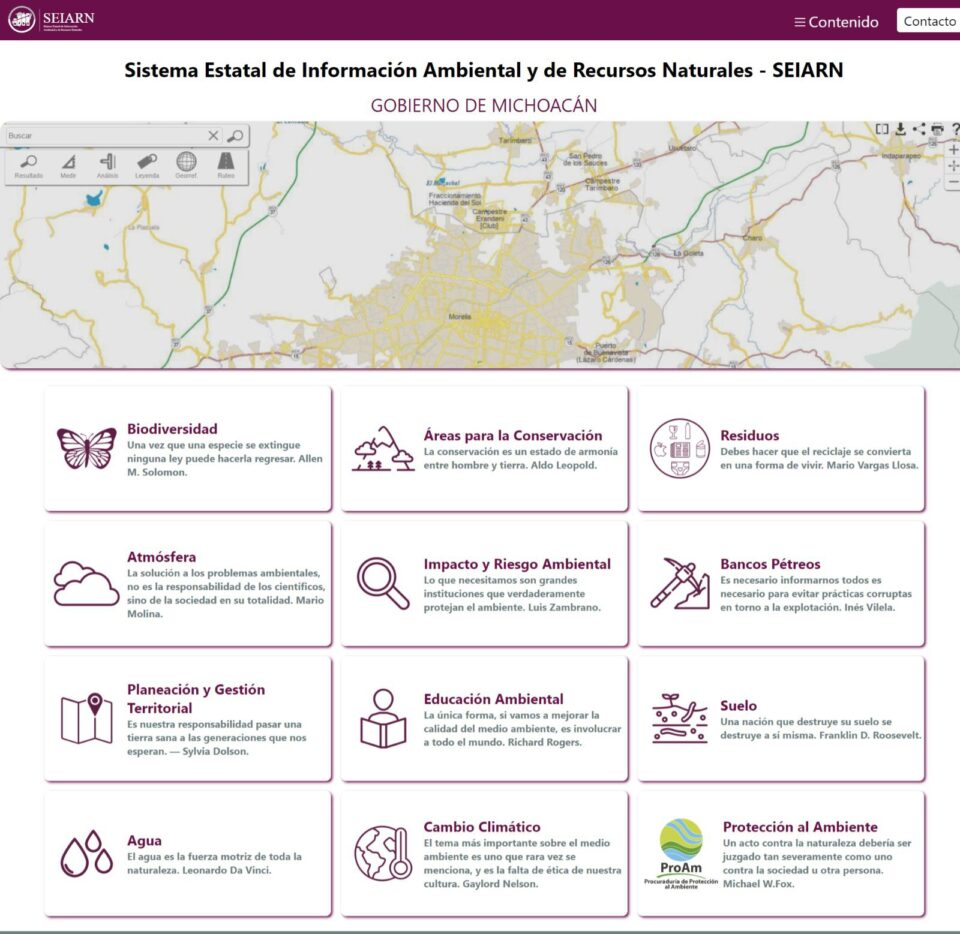This screenshot has width=960, height=934.
Task: Select the Análisis map tool
Action: (x=107, y=165)
